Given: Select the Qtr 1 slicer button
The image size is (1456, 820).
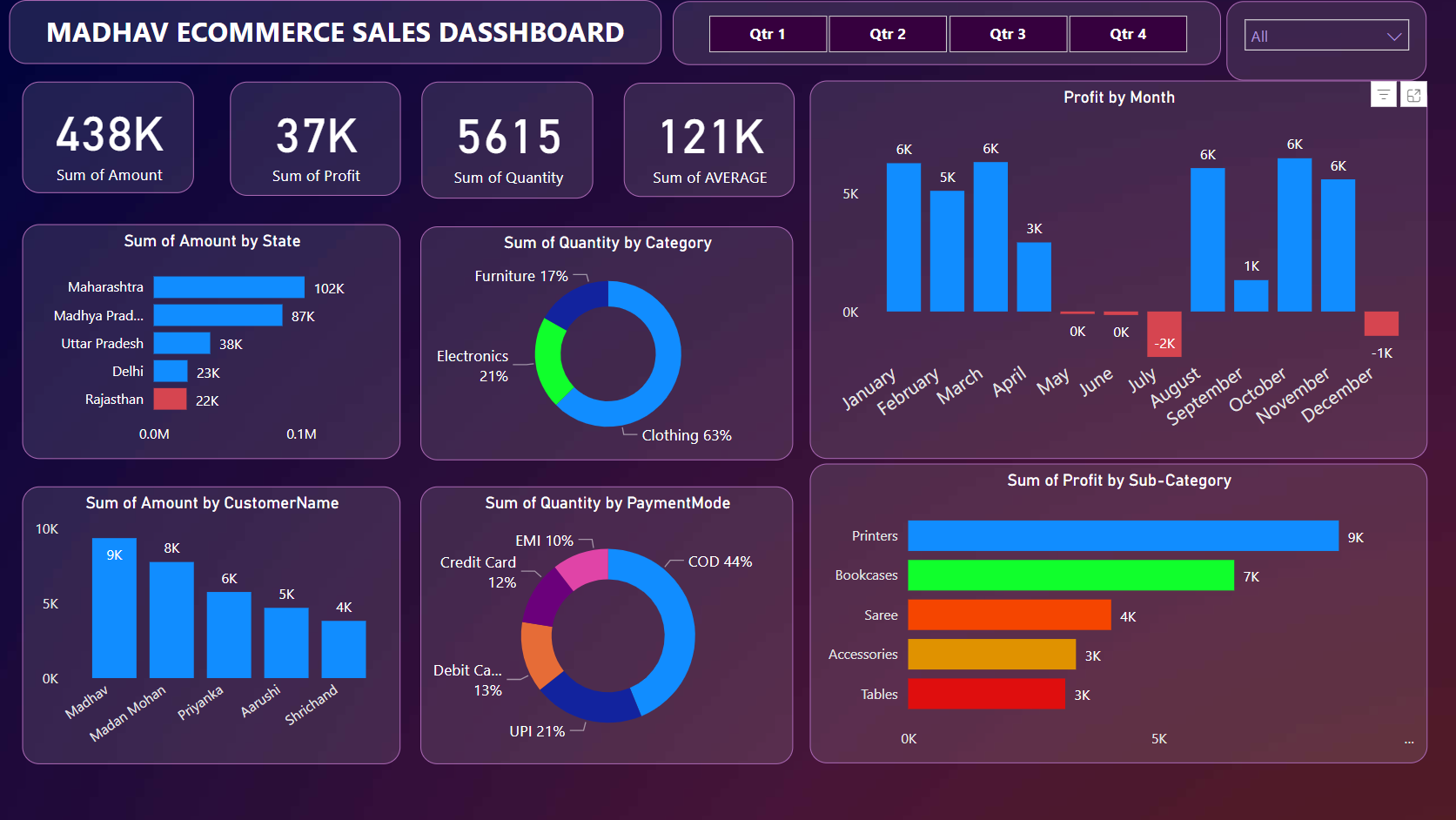Looking at the screenshot, I should pyautogui.click(x=768, y=34).
